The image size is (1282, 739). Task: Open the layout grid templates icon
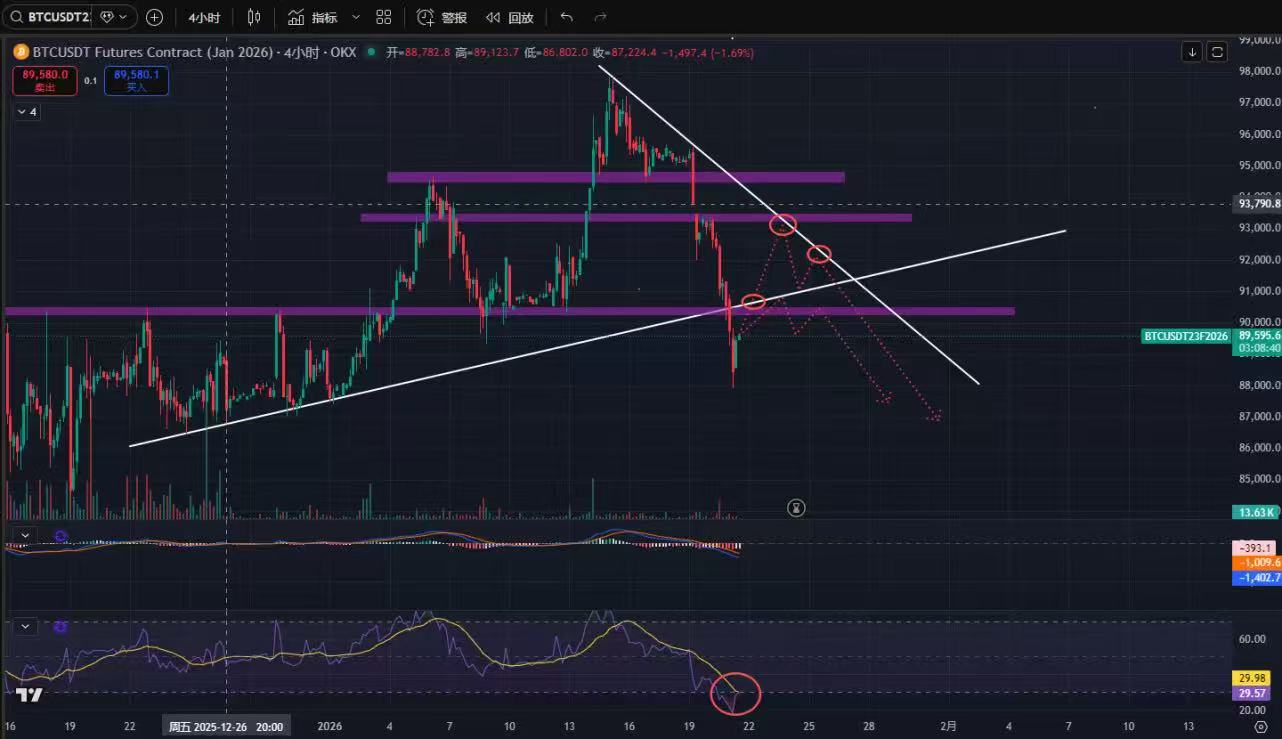coord(384,17)
